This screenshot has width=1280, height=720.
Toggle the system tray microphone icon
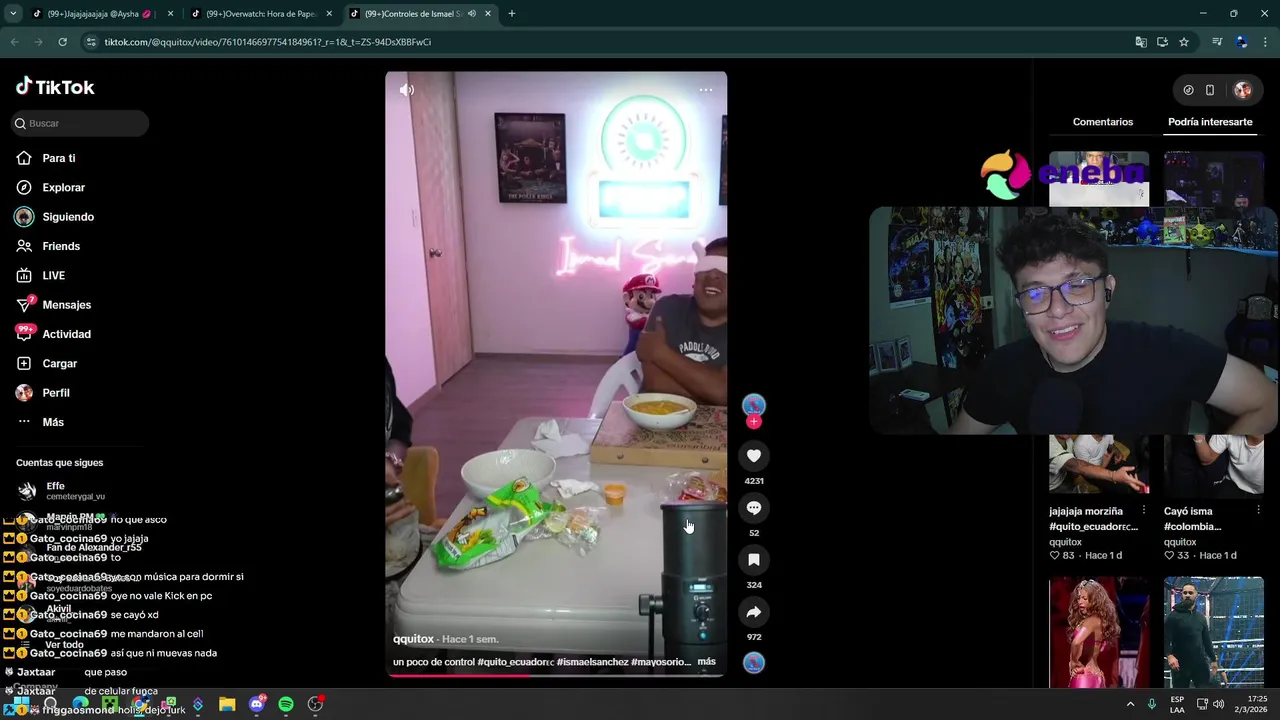tap(1152, 704)
